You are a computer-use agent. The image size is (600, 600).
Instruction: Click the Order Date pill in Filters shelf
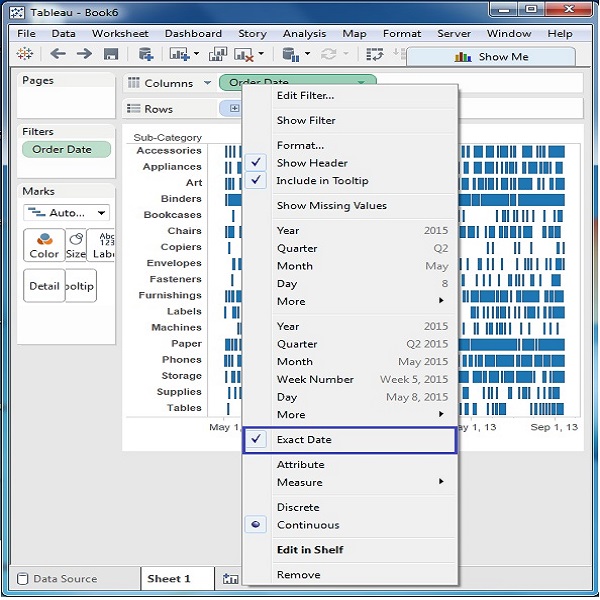(62, 150)
